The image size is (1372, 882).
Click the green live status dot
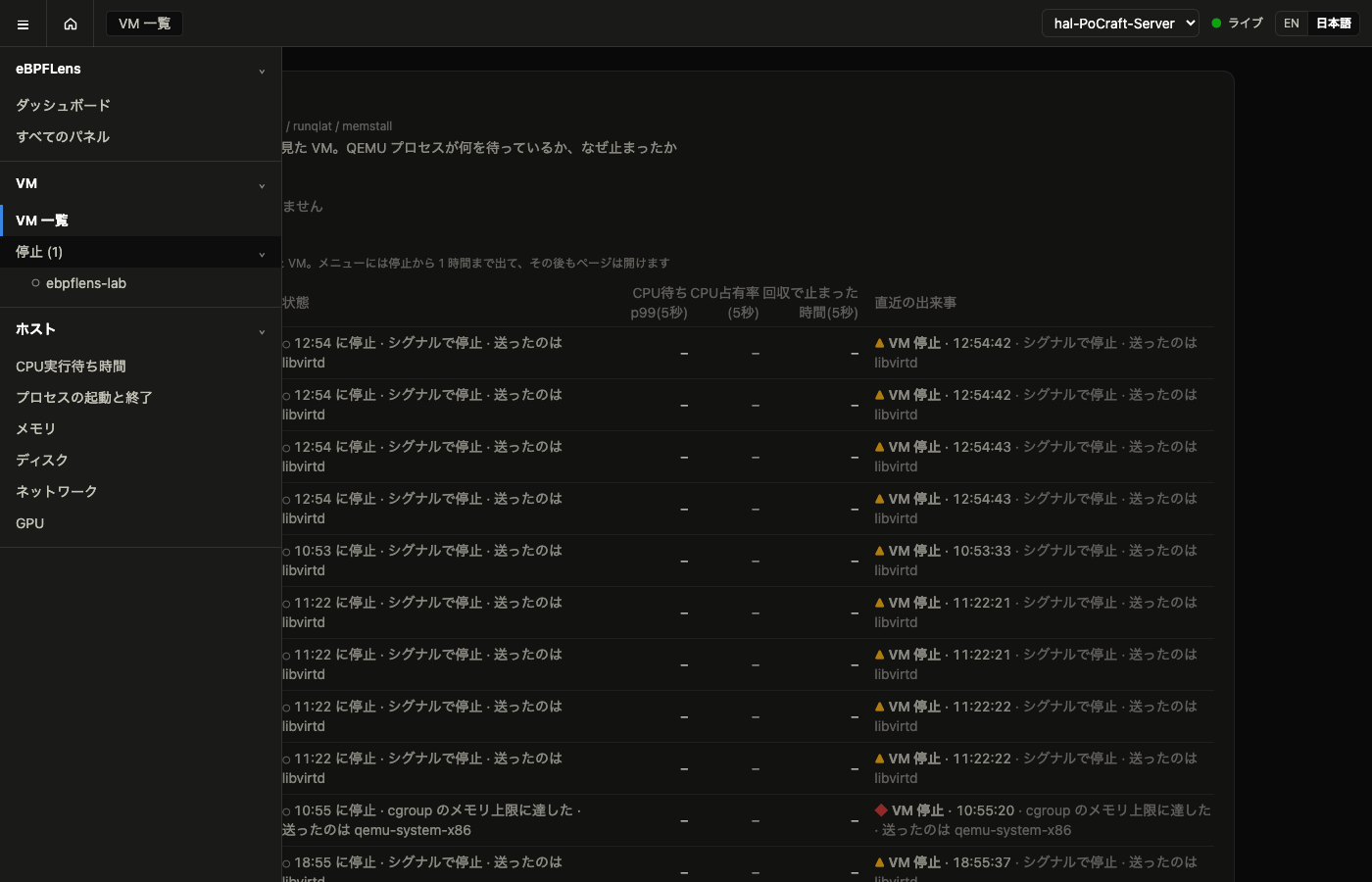click(1216, 24)
